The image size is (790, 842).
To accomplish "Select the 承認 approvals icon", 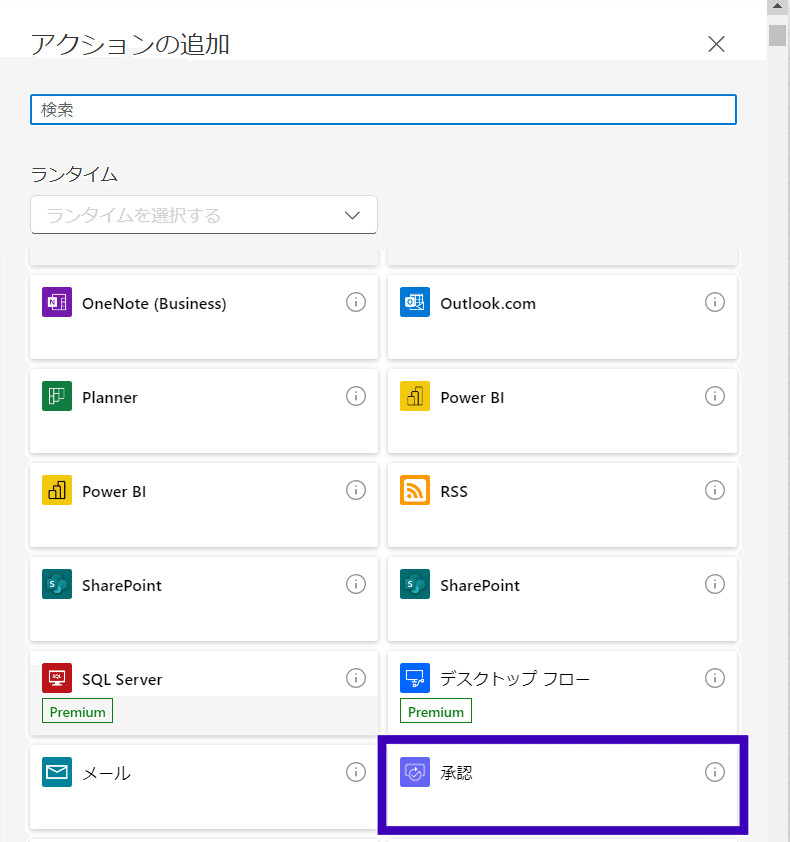I will [x=415, y=772].
